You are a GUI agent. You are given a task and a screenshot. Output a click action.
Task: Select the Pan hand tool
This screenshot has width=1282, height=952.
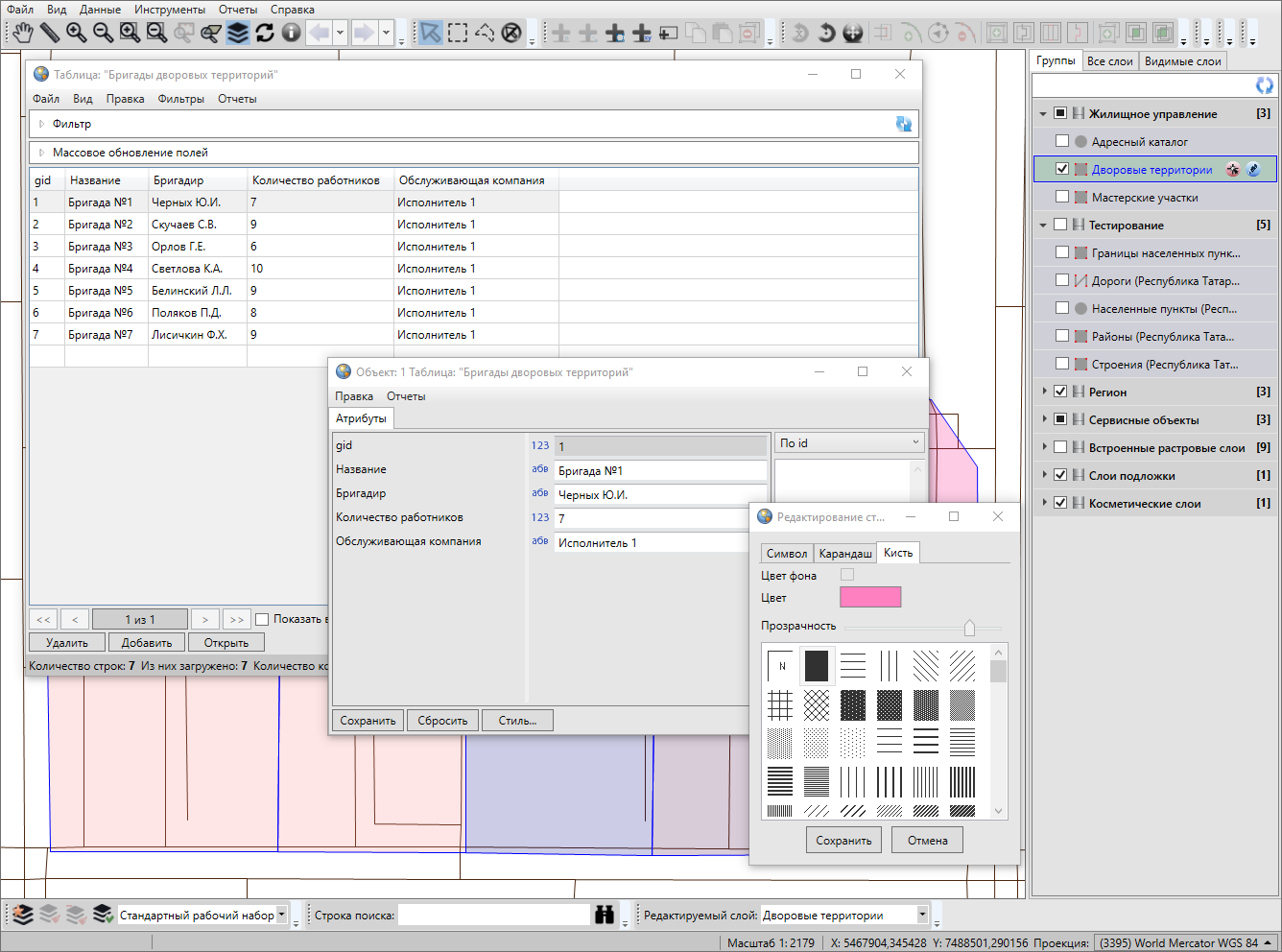[x=22, y=34]
